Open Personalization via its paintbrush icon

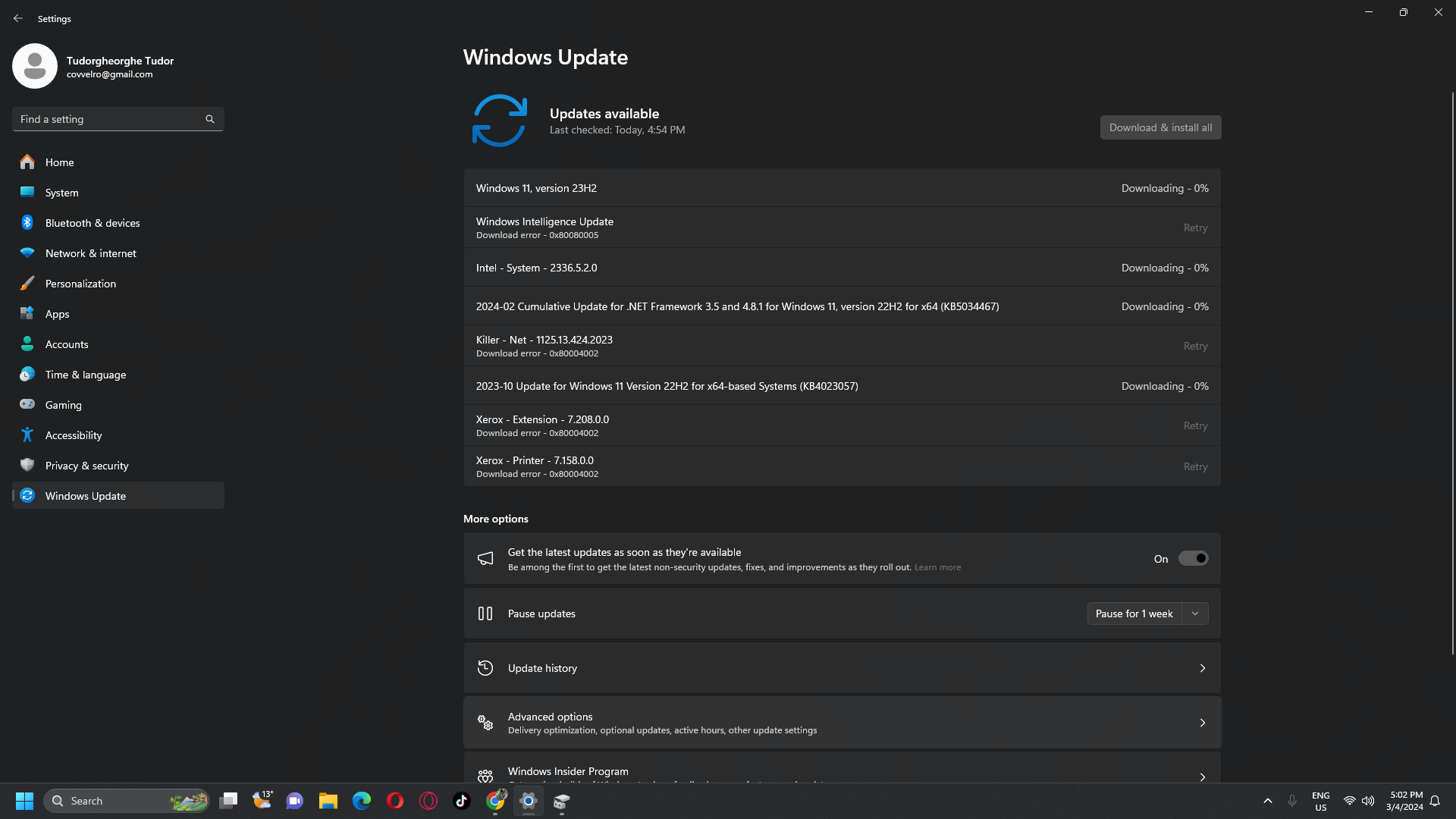[27, 283]
